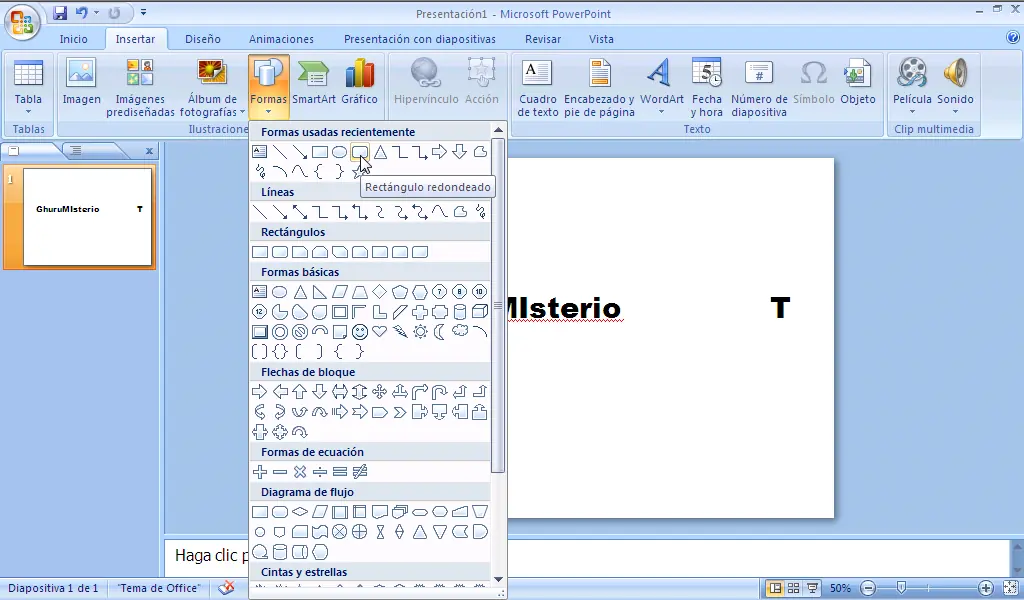Screen dimensions: 1024x600
Task: Select the Quad Arrow block arrow
Action: click(379, 392)
